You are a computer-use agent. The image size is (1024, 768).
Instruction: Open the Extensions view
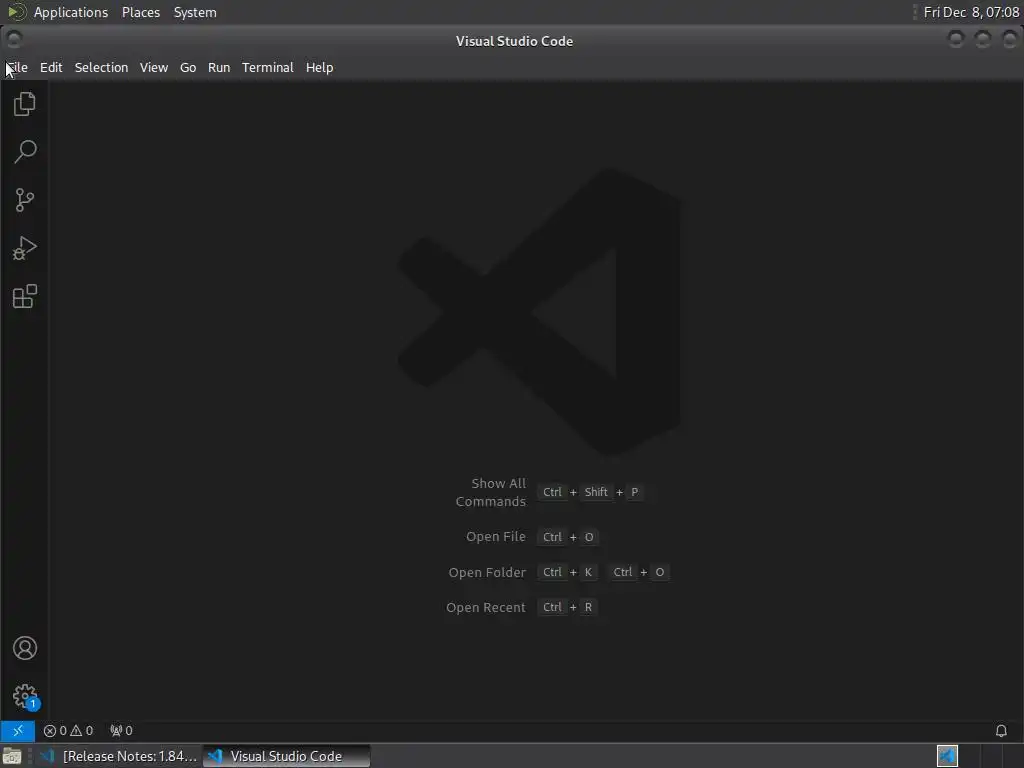tap(25, 296)
